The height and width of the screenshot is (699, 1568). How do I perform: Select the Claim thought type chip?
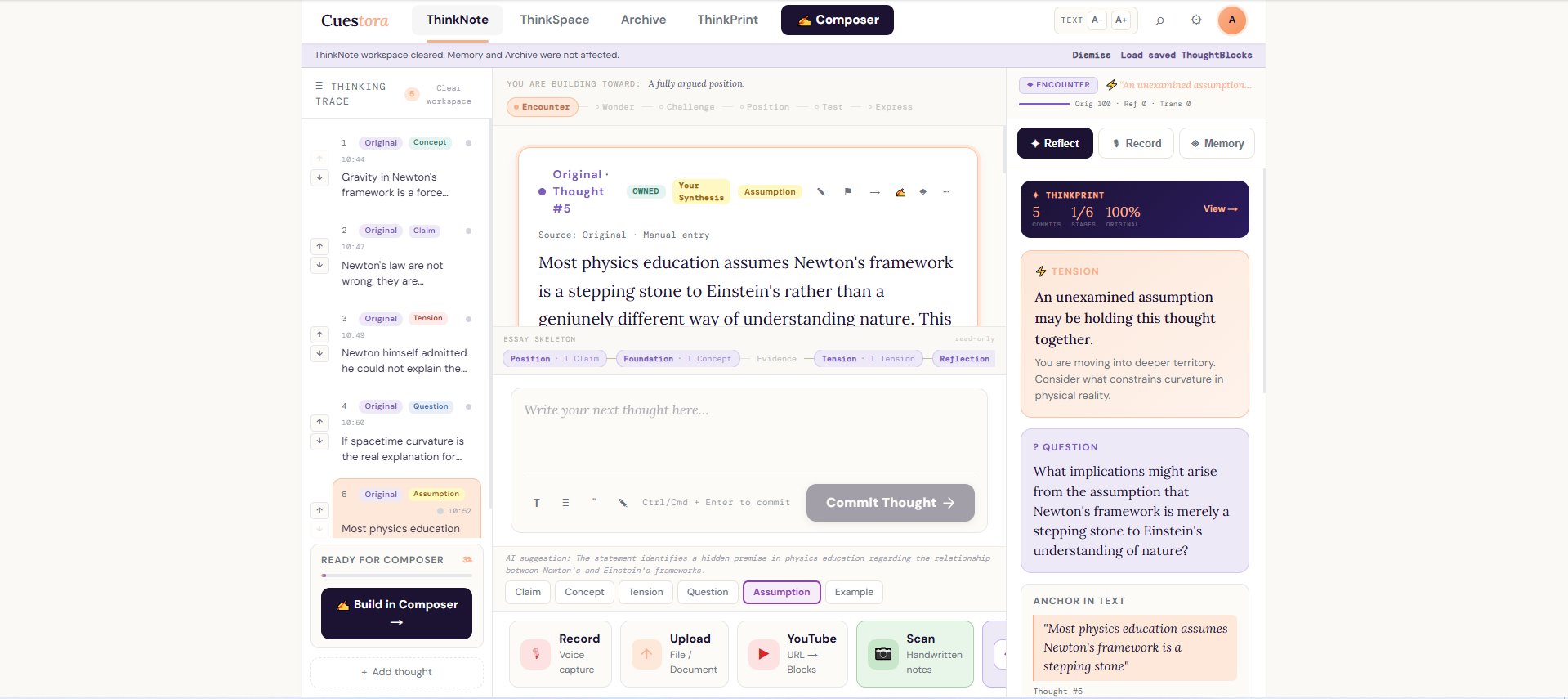pos(528,592)
